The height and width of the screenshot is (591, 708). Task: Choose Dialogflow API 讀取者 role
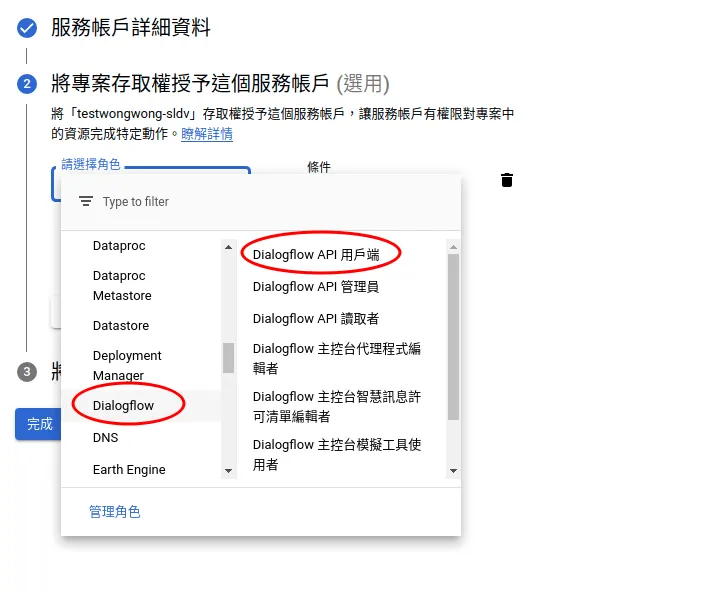click(x=316, y=319)
